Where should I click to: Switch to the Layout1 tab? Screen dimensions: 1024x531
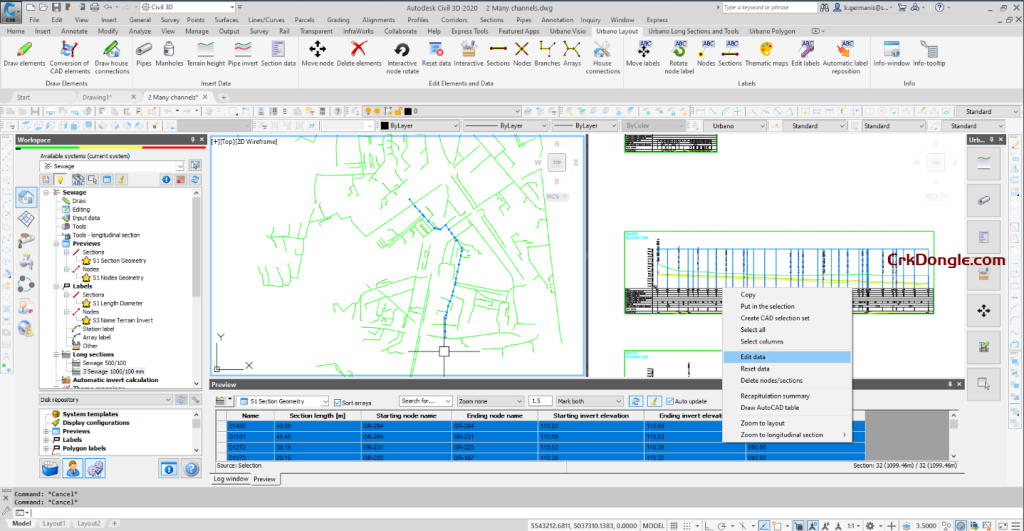tap(54, 524)
